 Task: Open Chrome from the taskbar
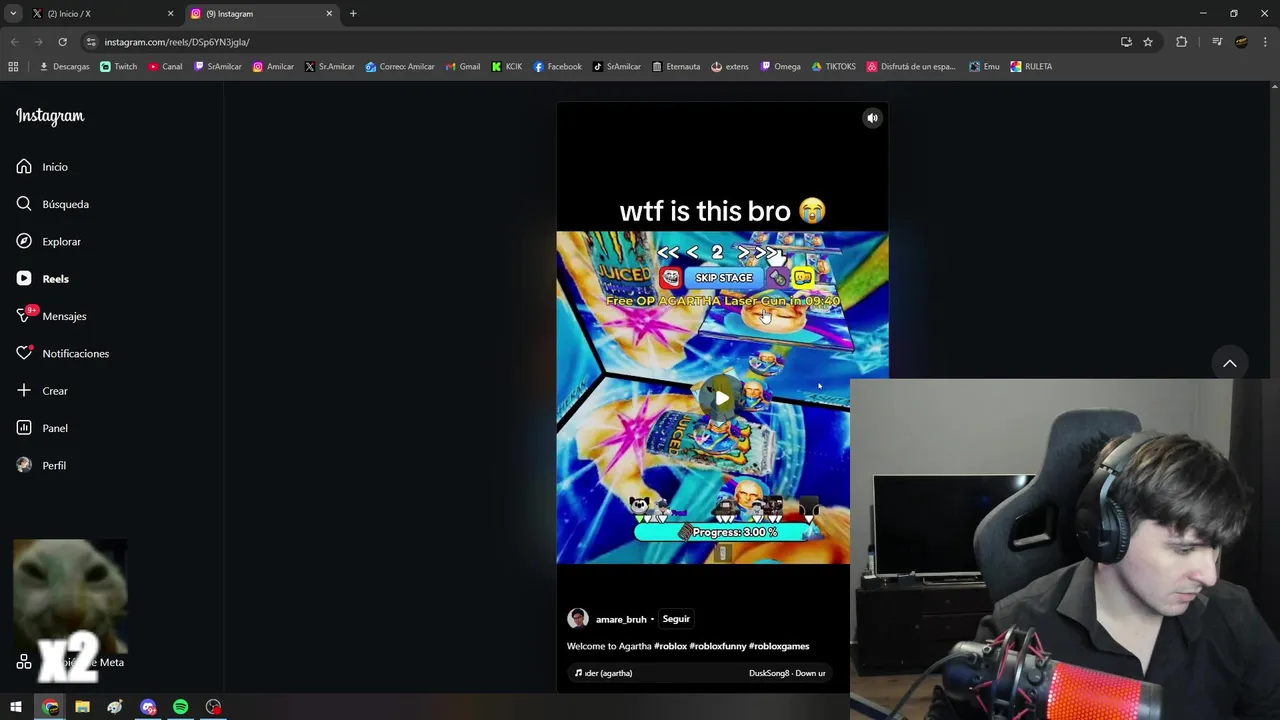click(51, 707)
